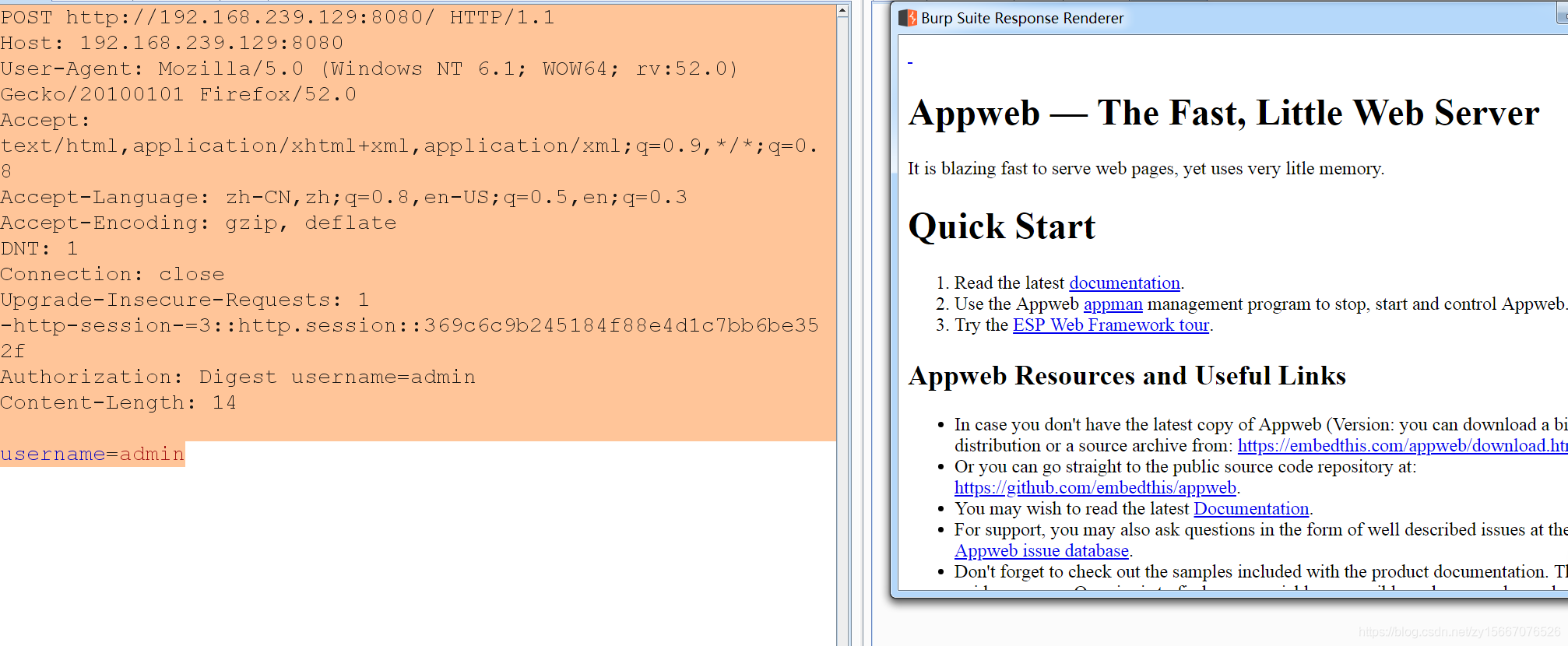Click the 'Authorization: Digest username=admin' header
Screen dimensions: 1568x646
[x=237, y=377]
